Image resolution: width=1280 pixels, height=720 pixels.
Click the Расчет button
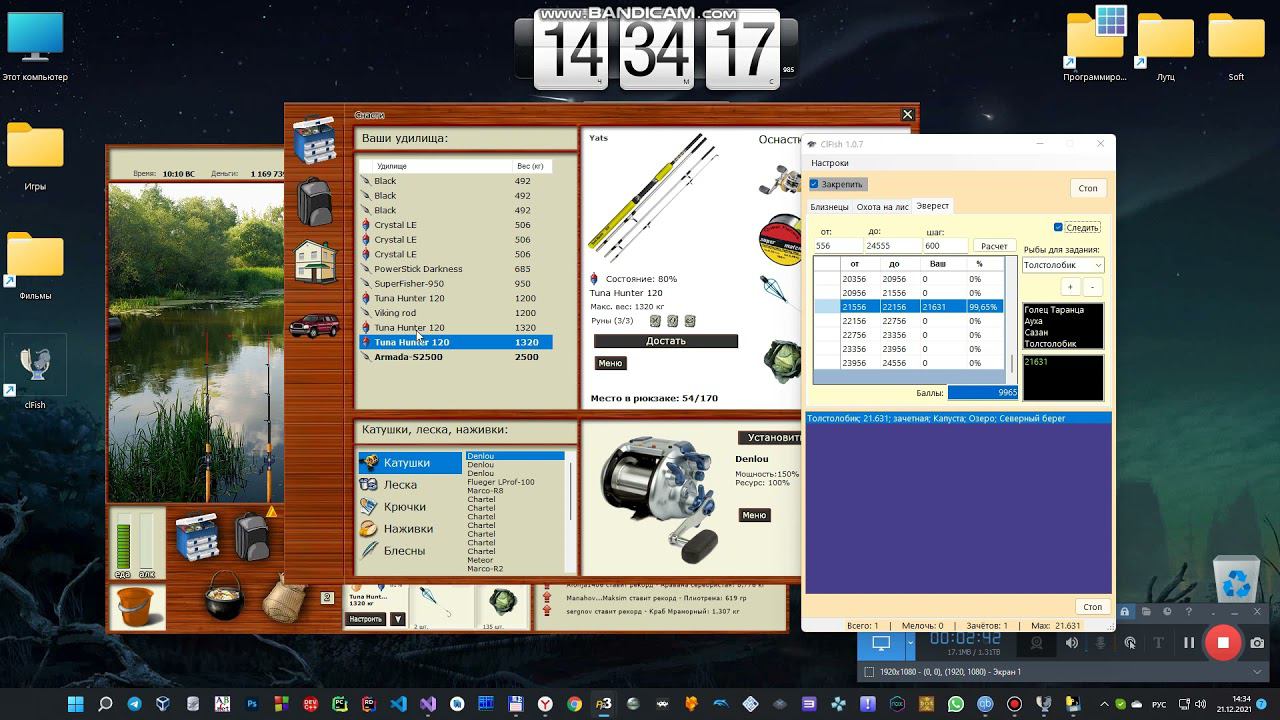(994, 246)
